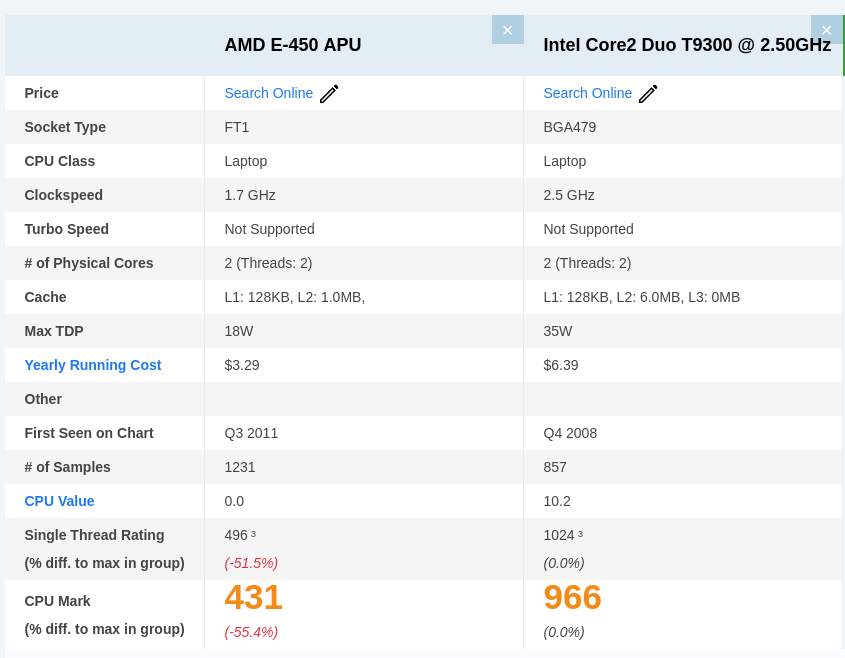Select the $6.39 yearly cost value
The image size is (845, 658).
click(561, 365)
